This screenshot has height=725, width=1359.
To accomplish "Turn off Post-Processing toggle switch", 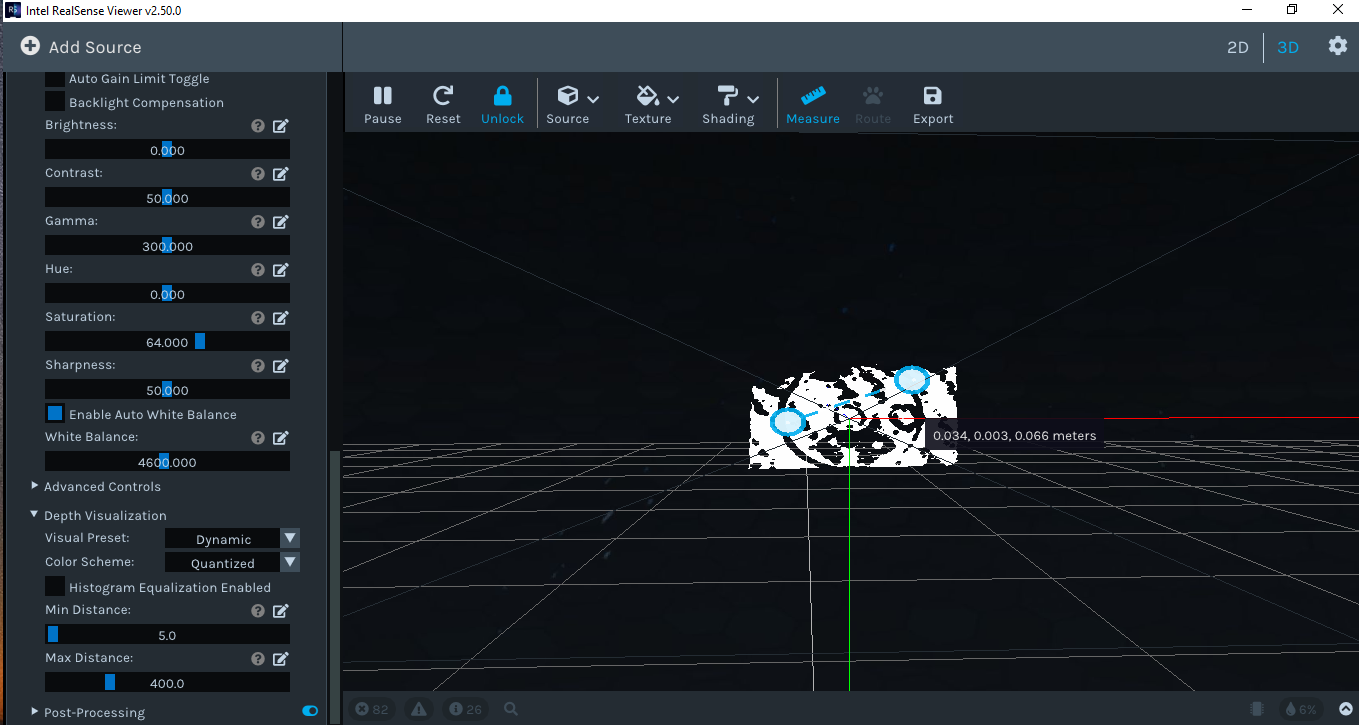I will (310, 711).
